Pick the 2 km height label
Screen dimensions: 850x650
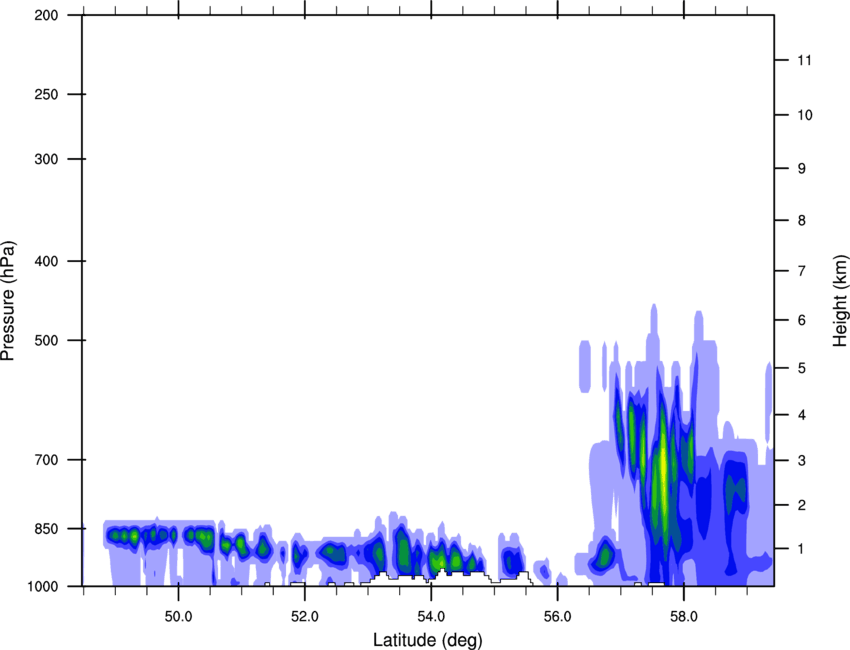coord(802,505)
